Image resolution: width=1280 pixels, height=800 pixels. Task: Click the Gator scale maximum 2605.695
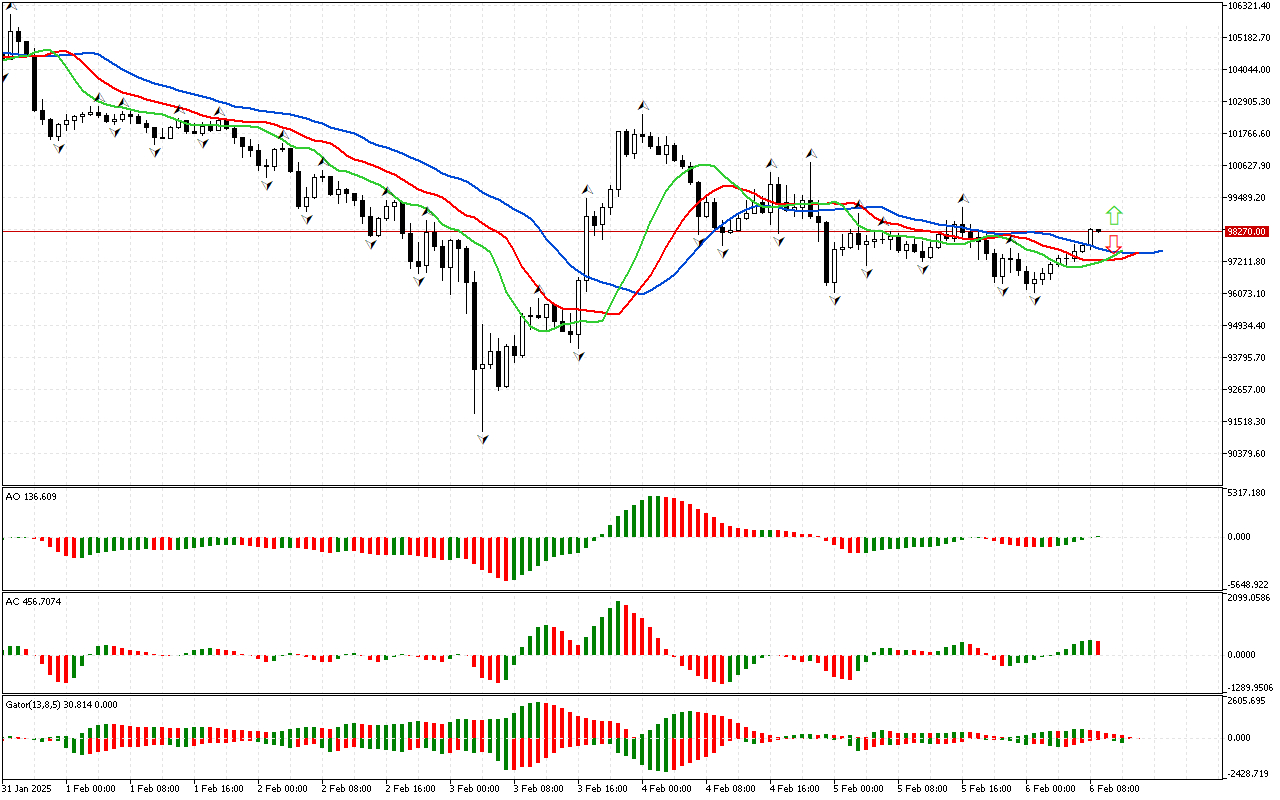[1247, 703]
